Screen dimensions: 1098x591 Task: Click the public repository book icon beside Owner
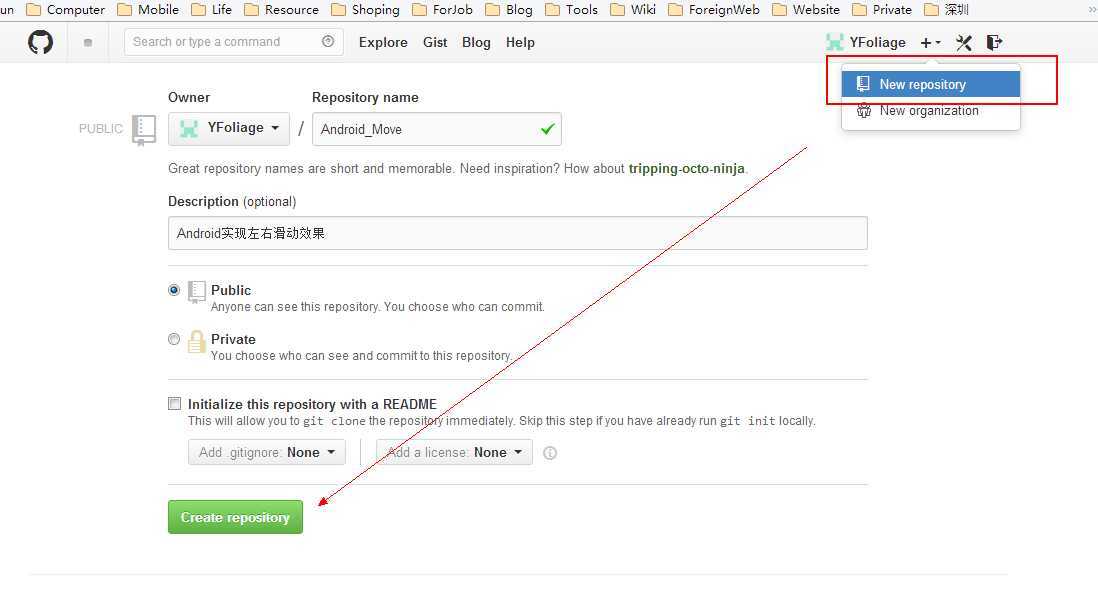tap(144, 130)
